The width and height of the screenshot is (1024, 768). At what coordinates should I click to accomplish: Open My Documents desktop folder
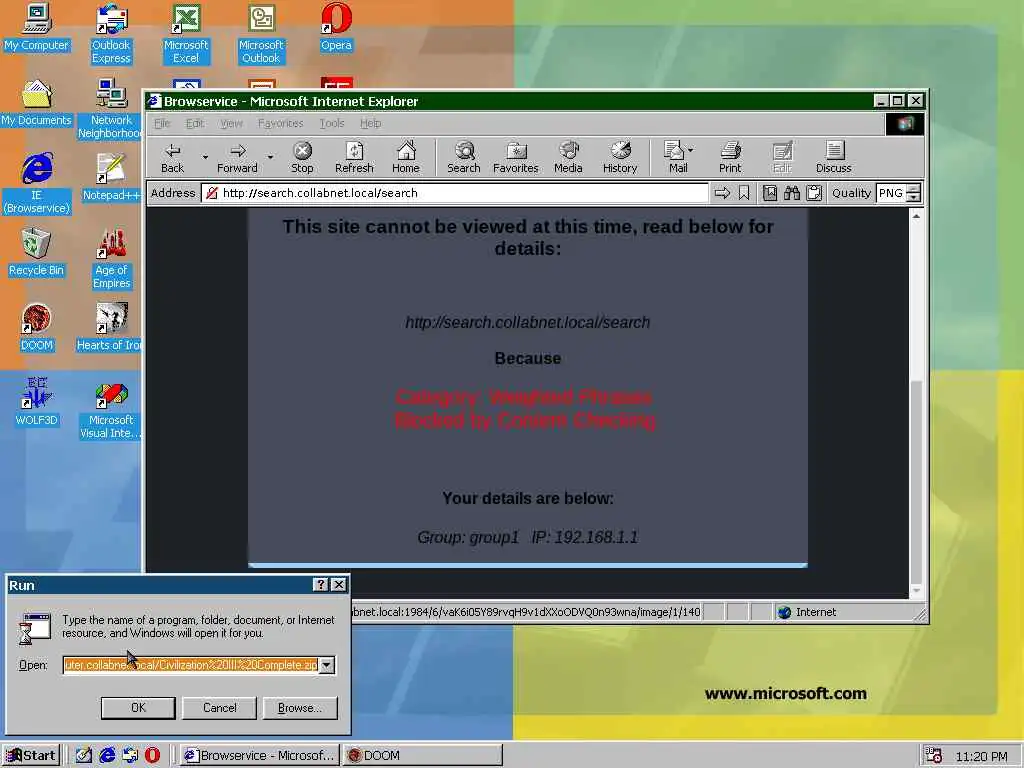[37, 103]
